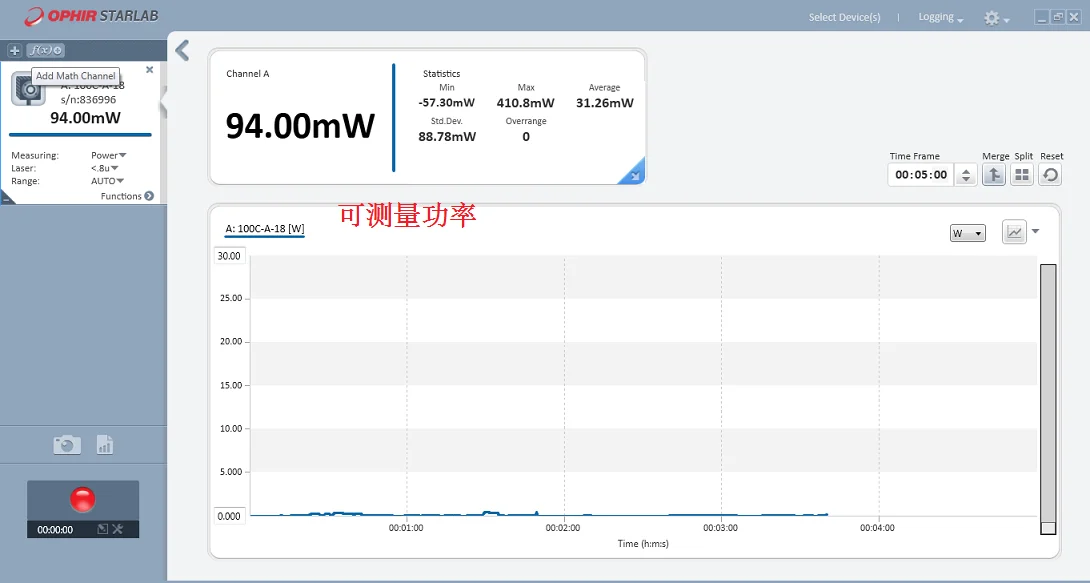Screen dimensions: 1090x583
Task: Click the 0.000 Y-axis minimum value box
Action: click(x=229, y=516)
